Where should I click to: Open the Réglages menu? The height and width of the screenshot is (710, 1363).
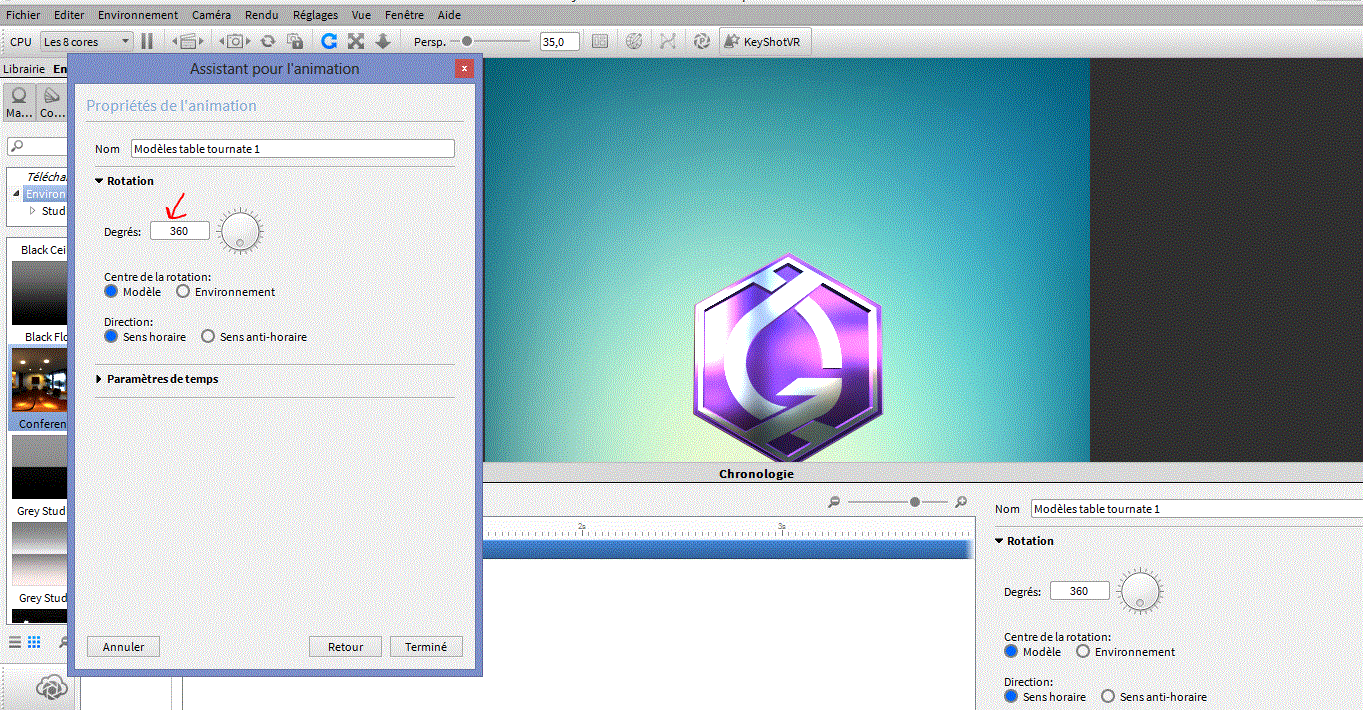pyautogui.click(x=315, y=15)
